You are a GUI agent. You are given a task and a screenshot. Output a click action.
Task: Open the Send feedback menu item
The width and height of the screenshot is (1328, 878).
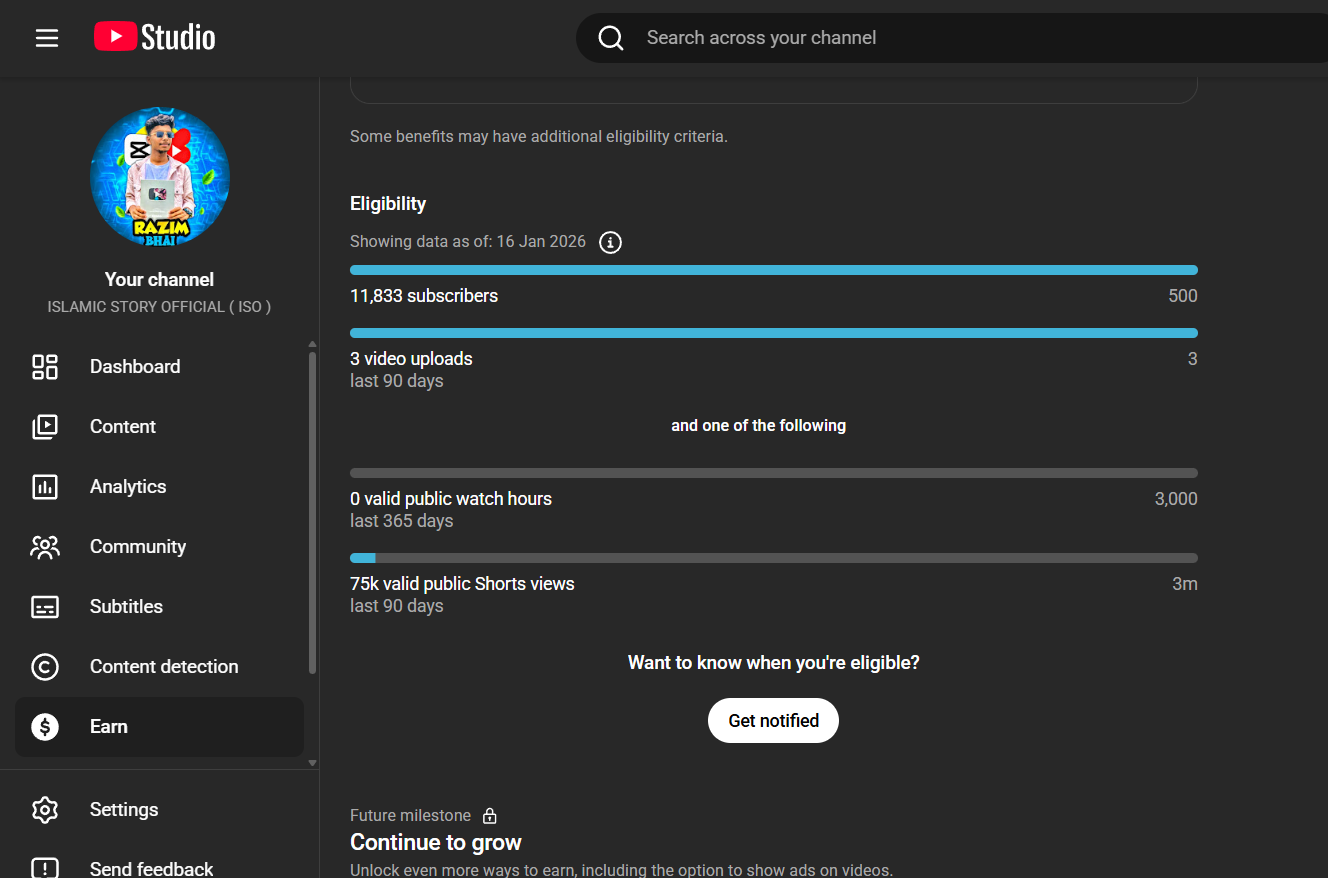[151, 868]
